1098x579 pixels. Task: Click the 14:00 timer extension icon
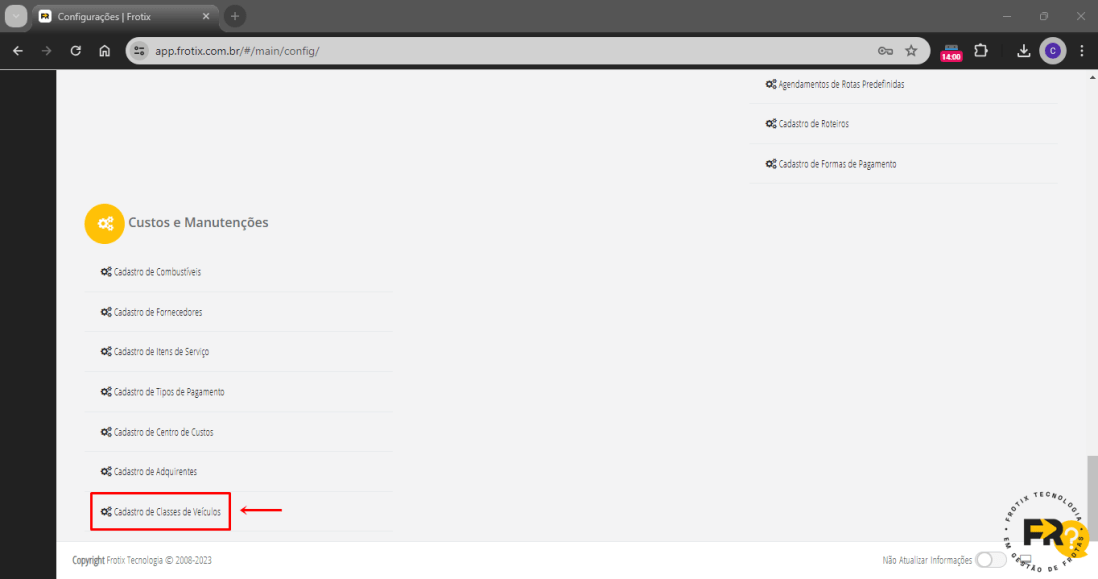click(950, 52)
